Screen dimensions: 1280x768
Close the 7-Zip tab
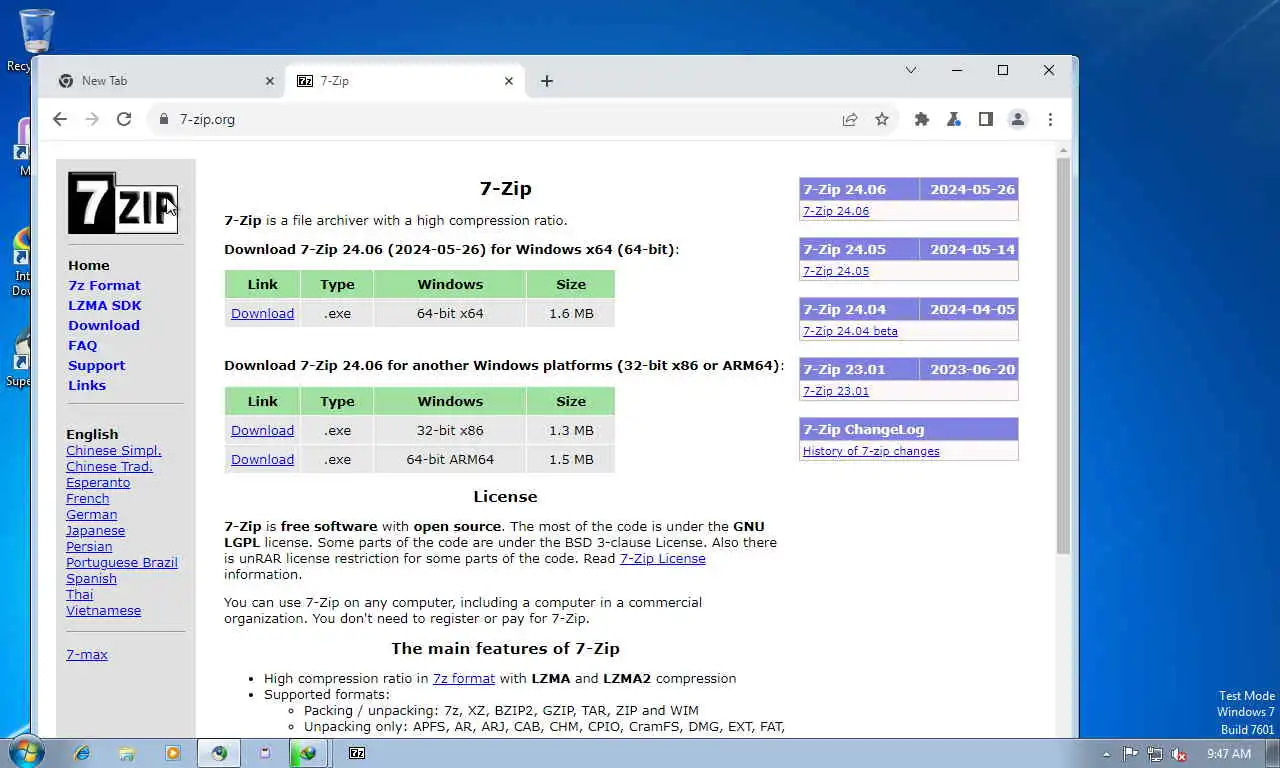[509, 81]
